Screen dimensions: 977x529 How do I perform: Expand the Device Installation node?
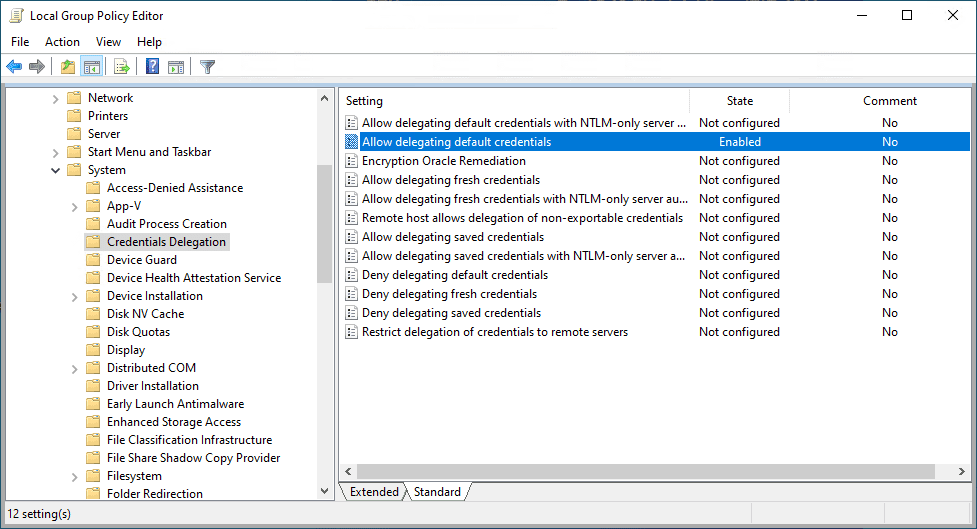[75, 296]
